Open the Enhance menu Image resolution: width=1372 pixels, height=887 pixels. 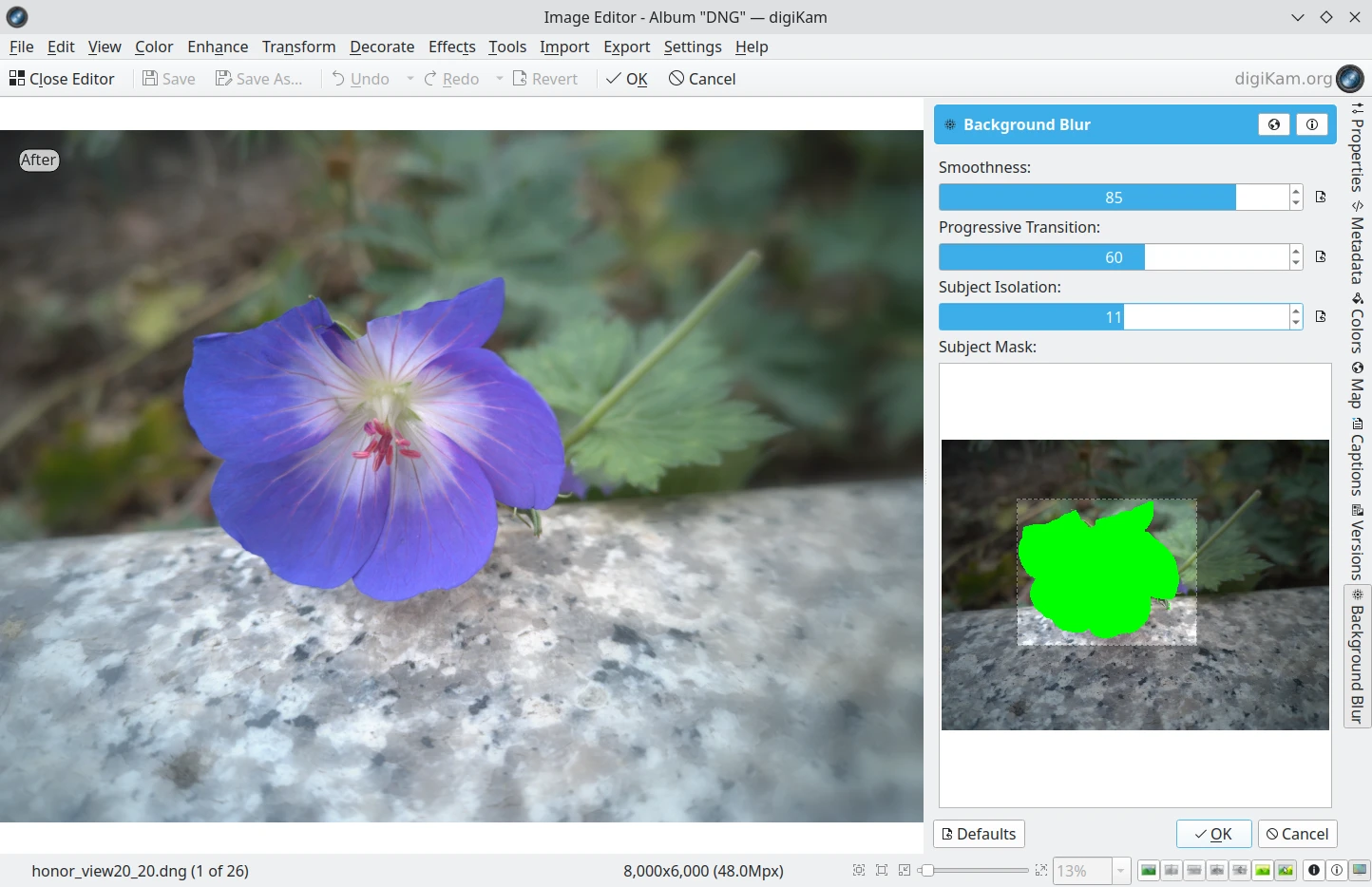pos(218,47)
